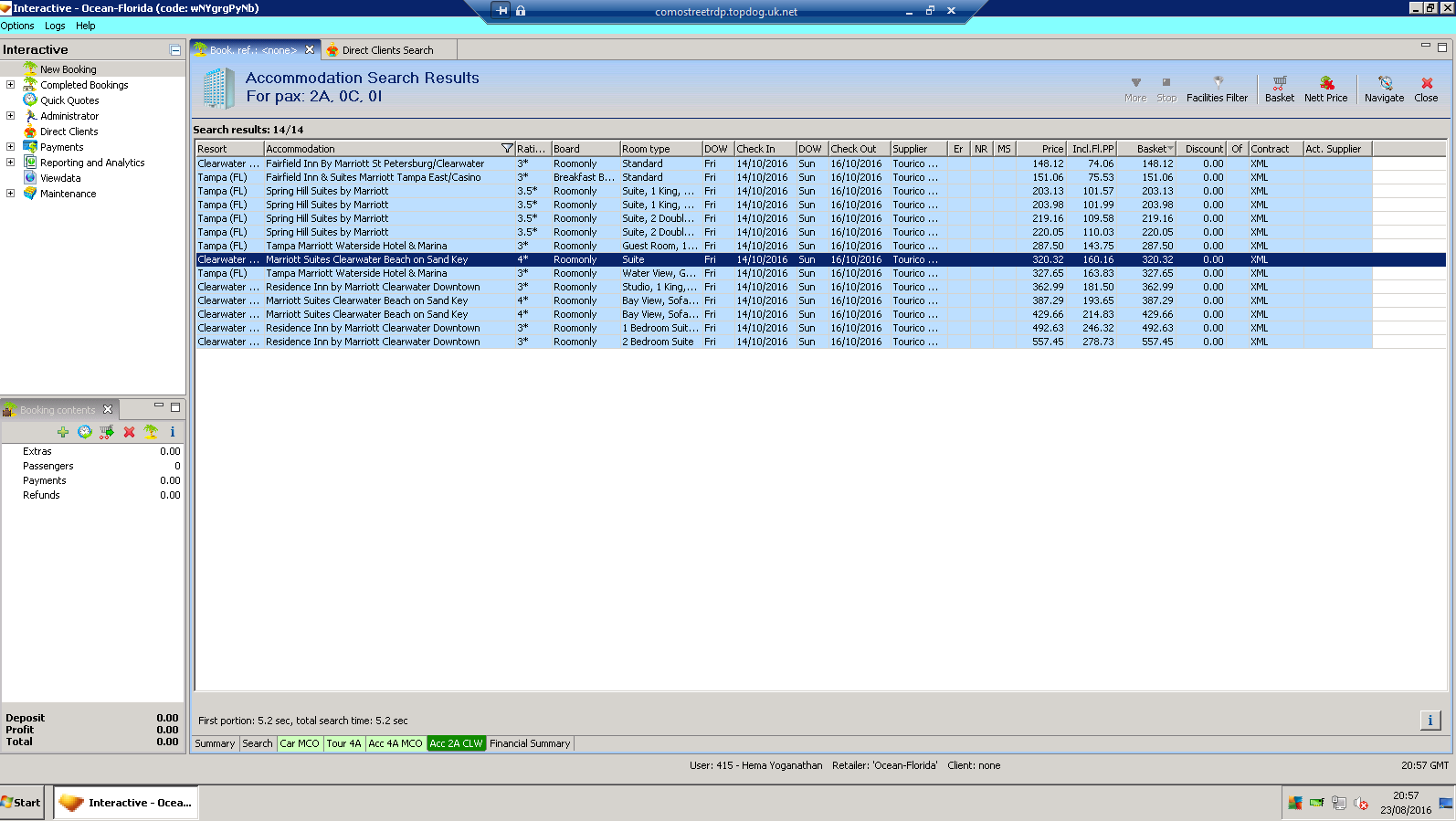
Task: Switch to the Summary bottom tab
Action: 215,743
